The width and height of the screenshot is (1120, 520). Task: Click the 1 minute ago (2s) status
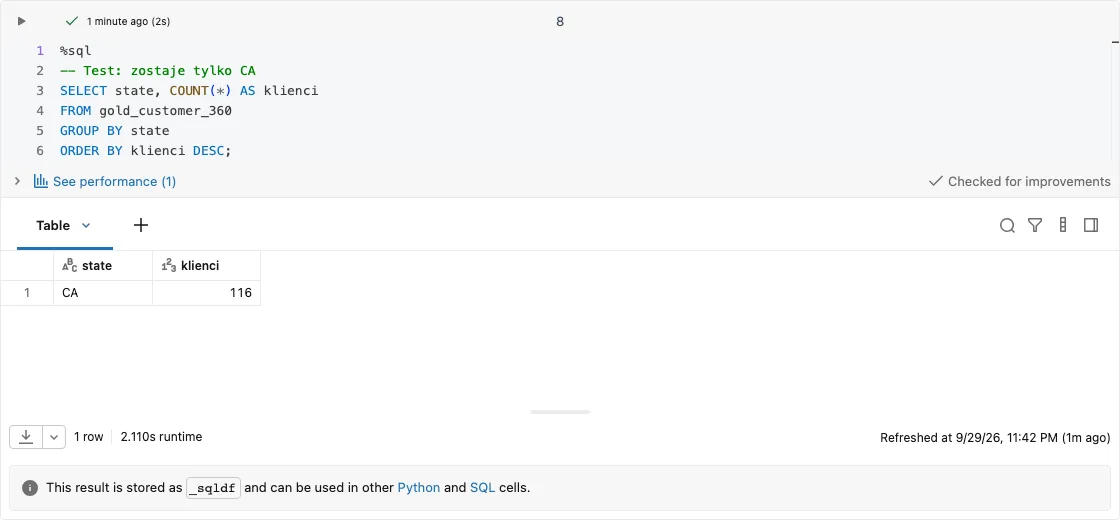pos(129,21)
